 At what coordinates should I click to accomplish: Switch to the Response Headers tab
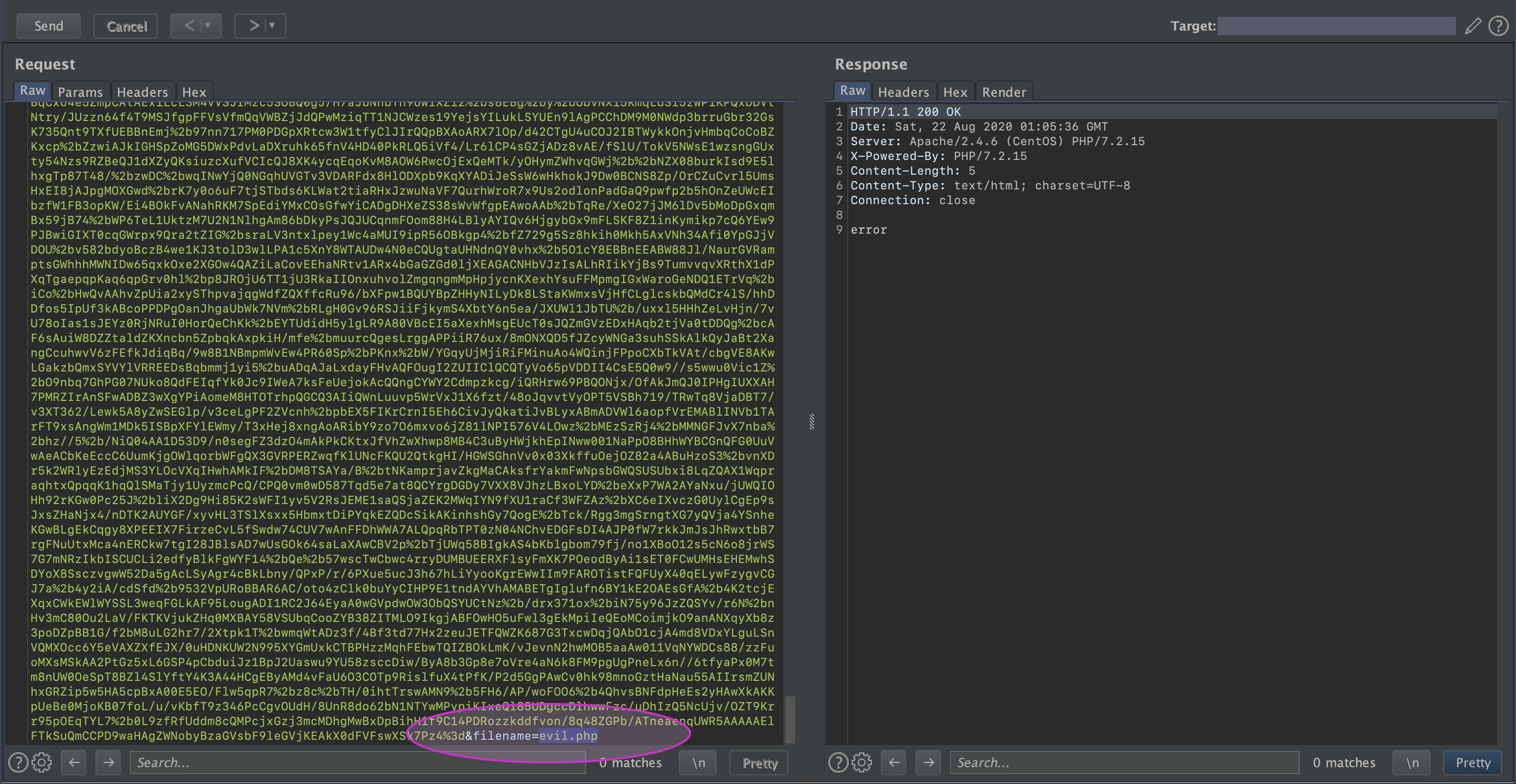click(x=903, y=92)
